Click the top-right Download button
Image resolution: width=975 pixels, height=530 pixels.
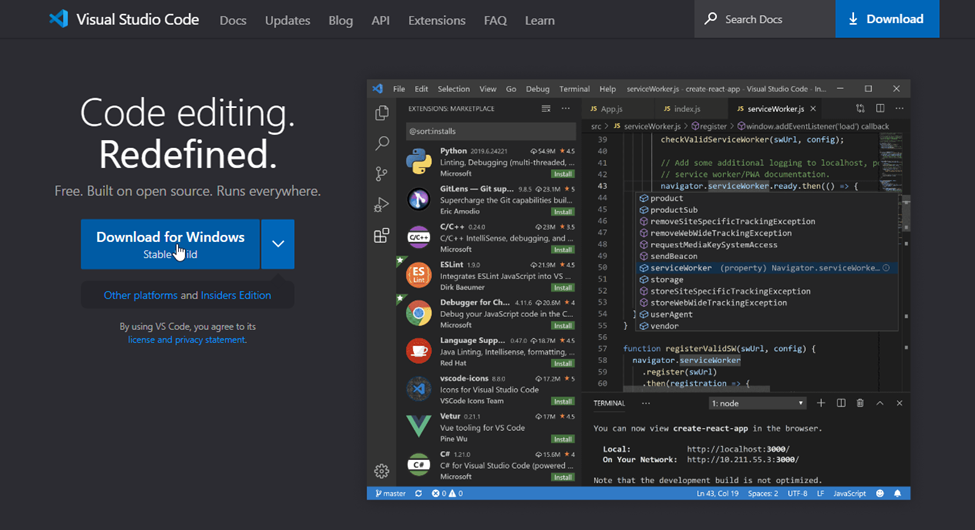tap(887, 19)
